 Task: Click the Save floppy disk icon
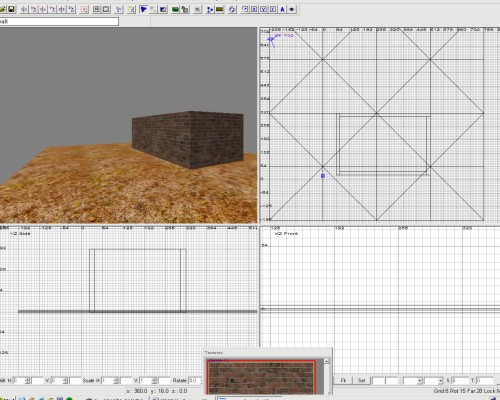11,9
